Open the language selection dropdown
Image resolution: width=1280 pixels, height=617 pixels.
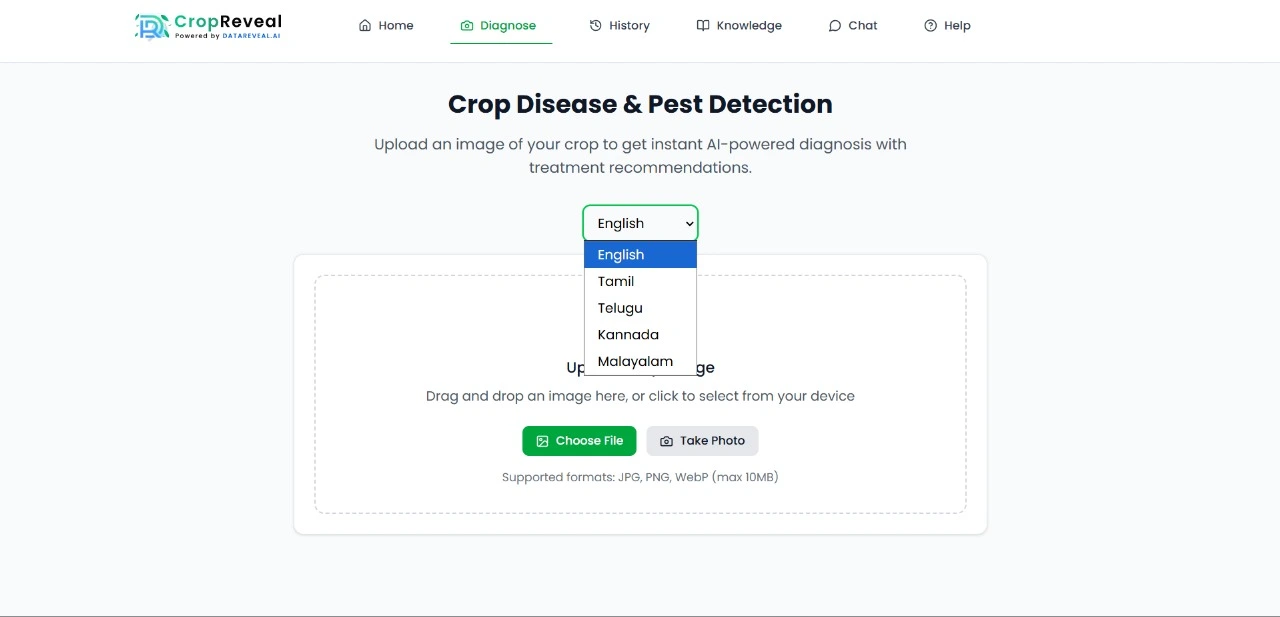coord(640,222)
